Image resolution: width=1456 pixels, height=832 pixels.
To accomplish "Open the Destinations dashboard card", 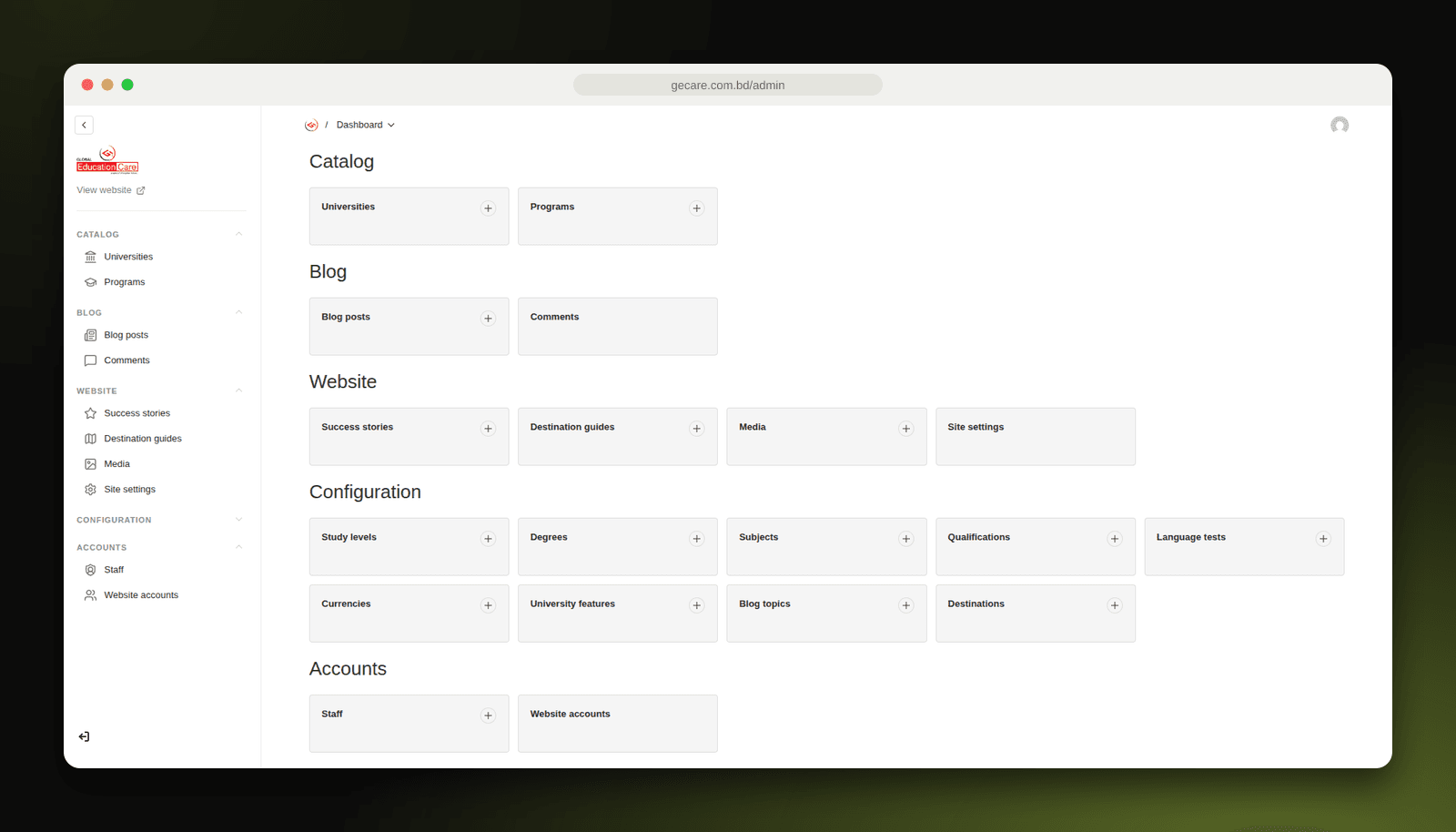I will click(1036, 613).
